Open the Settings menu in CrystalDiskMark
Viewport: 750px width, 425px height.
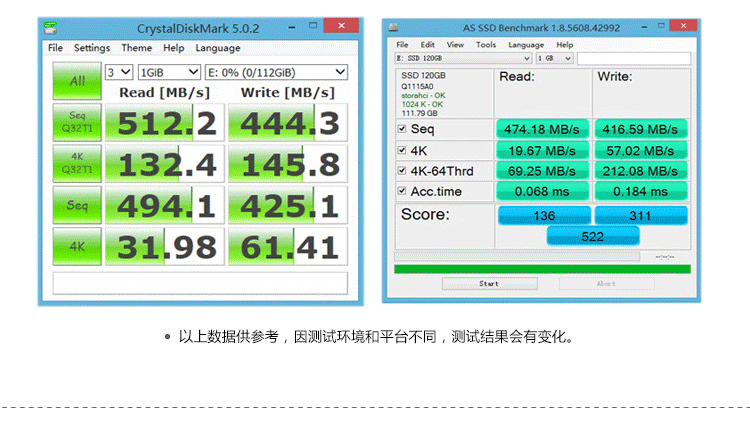[x=92, y=48]
